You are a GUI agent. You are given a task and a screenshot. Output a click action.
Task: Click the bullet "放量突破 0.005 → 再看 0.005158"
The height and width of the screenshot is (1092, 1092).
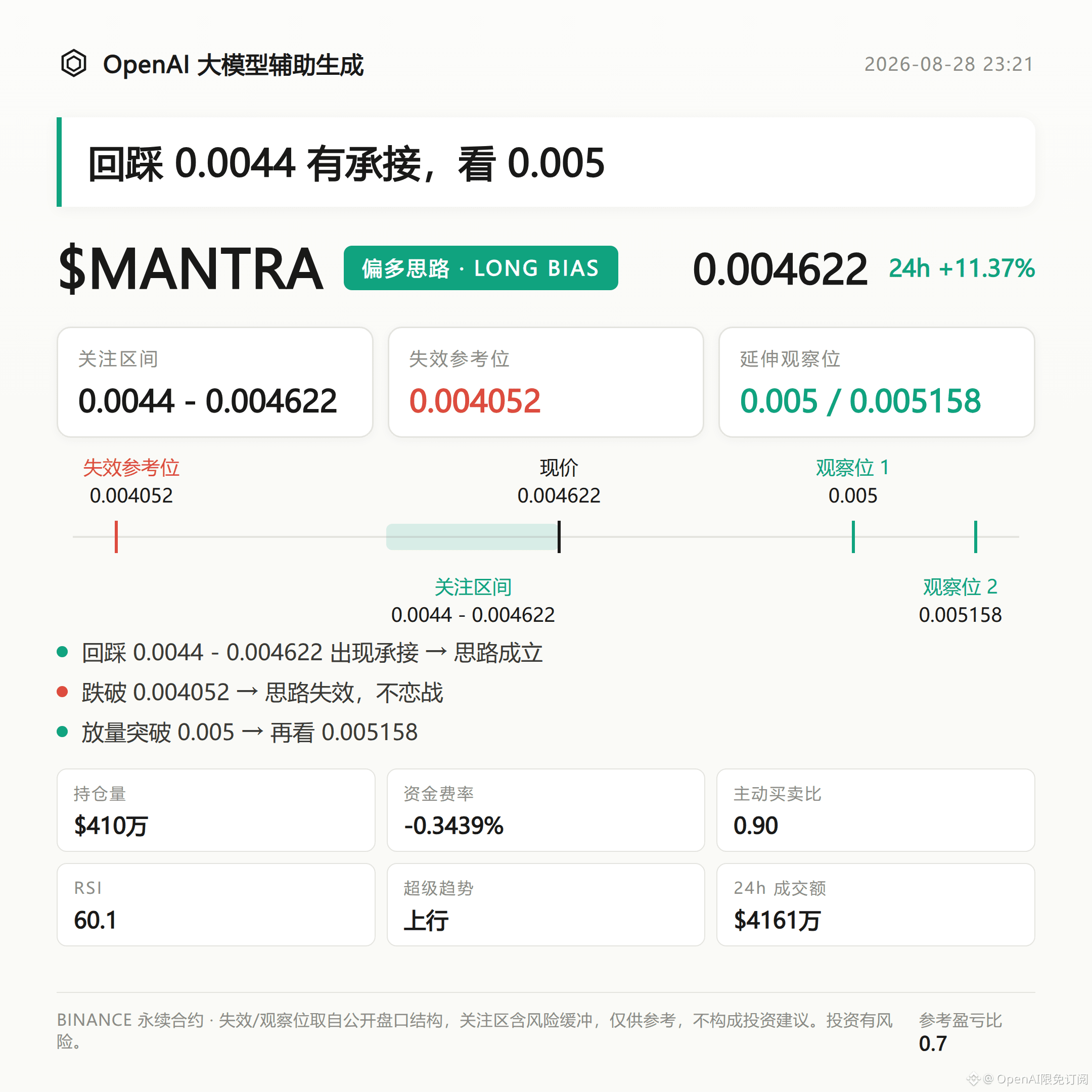click(249, 732)
